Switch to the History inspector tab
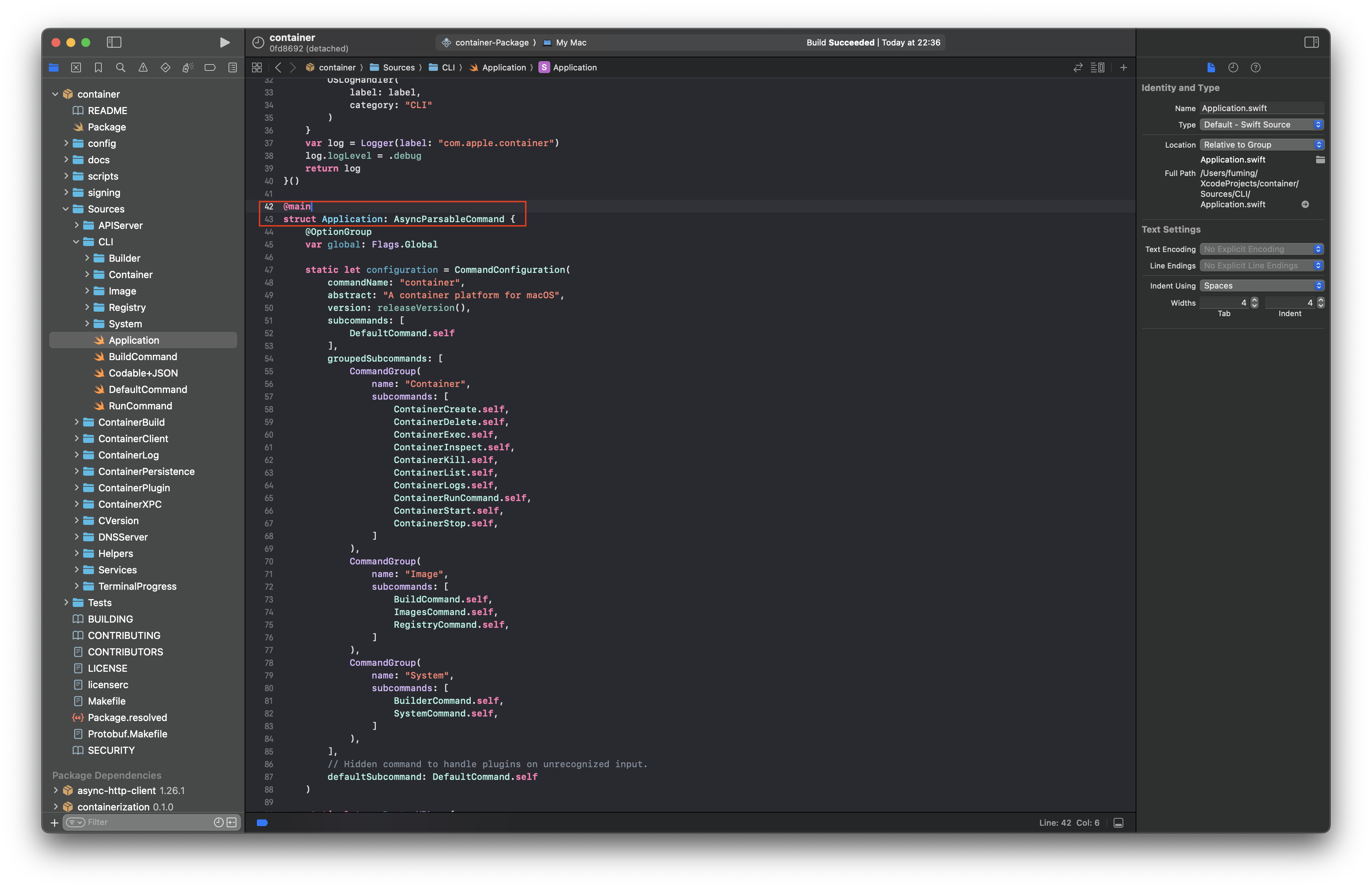 [x=1233, y=67]
